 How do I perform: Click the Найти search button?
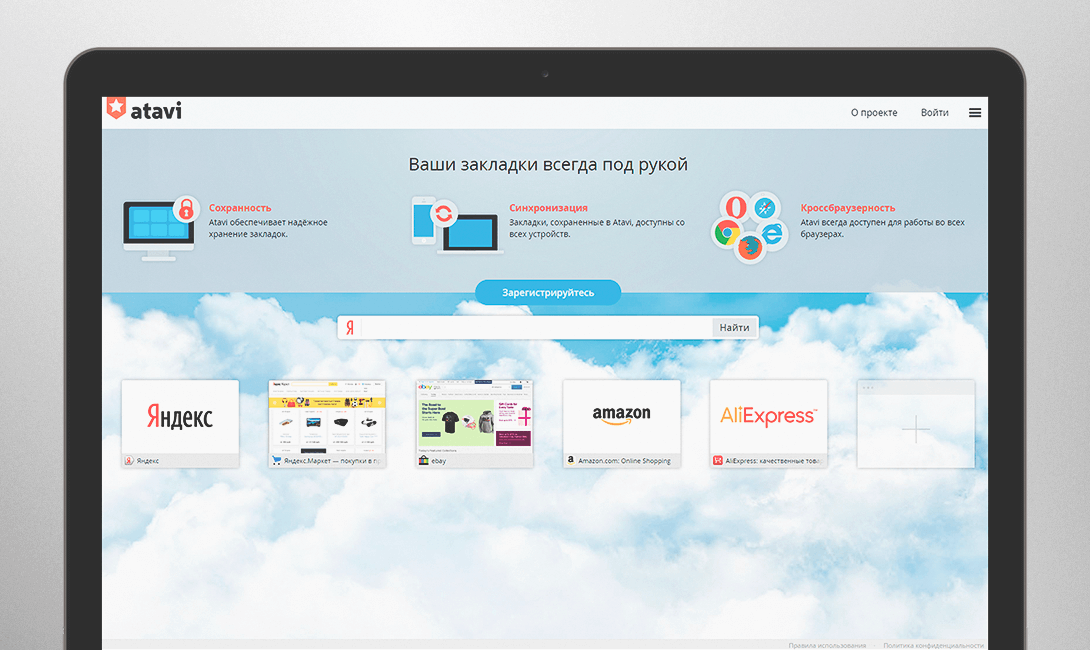pyautogui.click(x=734, y=327)
